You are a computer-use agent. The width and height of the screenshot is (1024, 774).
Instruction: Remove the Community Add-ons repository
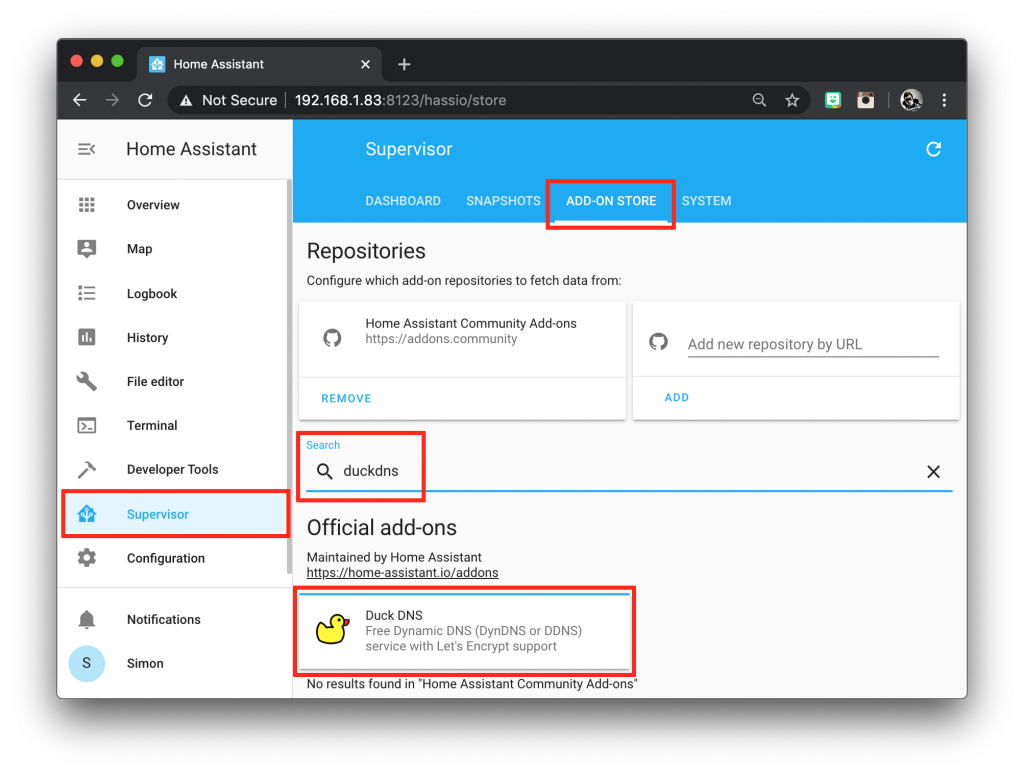346,398
